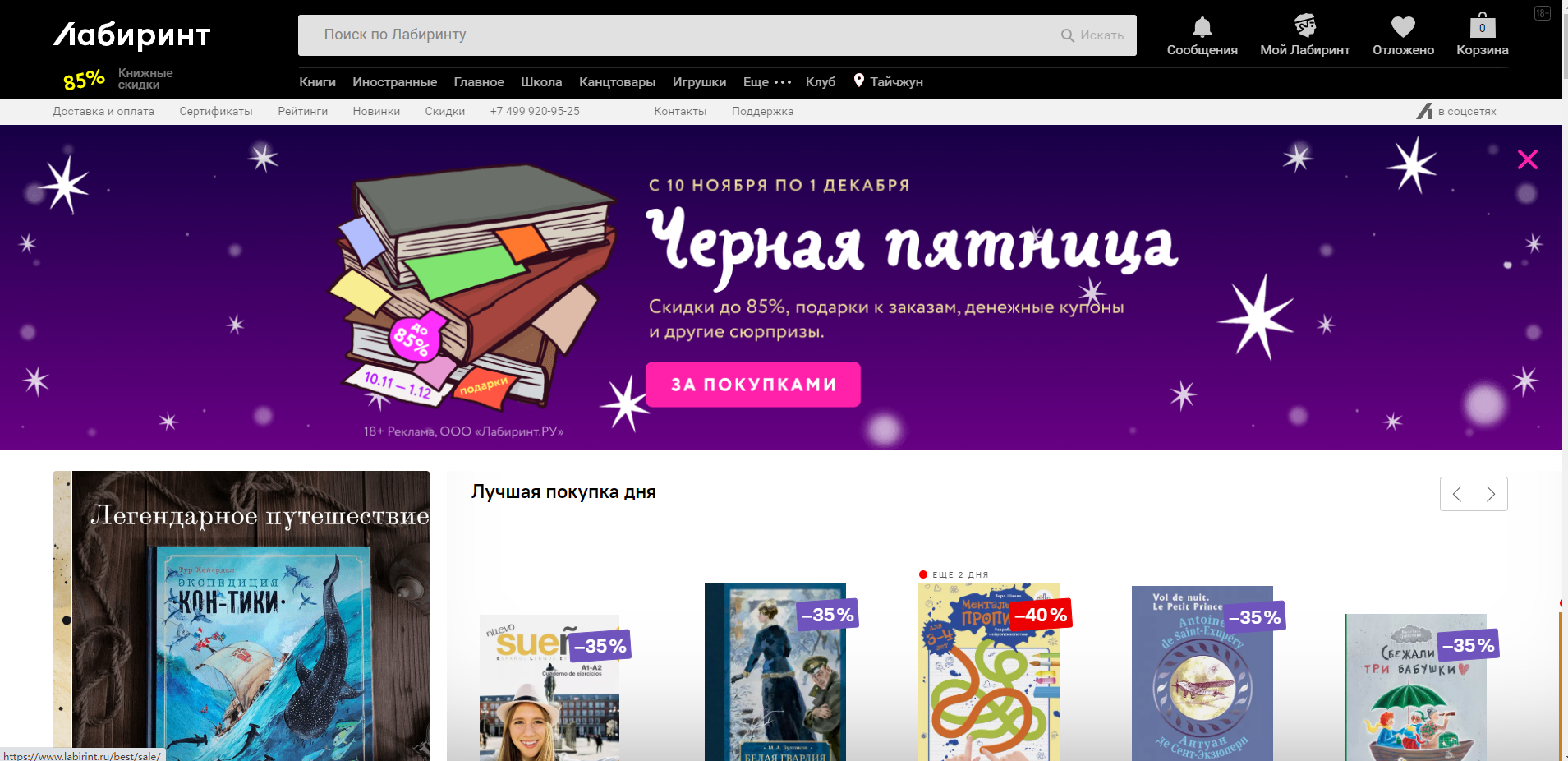Image resolution: width=1568 pixels, height=761 pixels.
Task: Open the Канцтовары menu item
Action: click(x=617, y=82)
